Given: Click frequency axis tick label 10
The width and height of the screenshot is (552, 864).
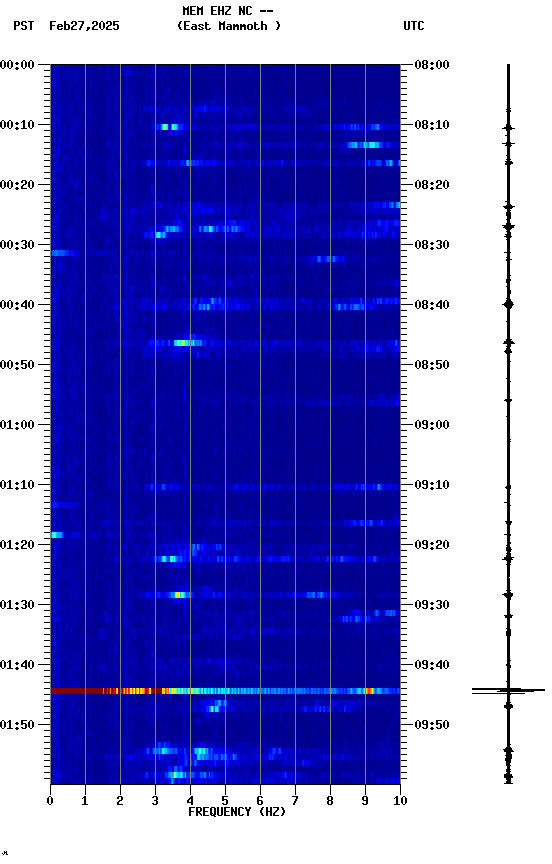Looking at the screenshot, I should [400, 801].
